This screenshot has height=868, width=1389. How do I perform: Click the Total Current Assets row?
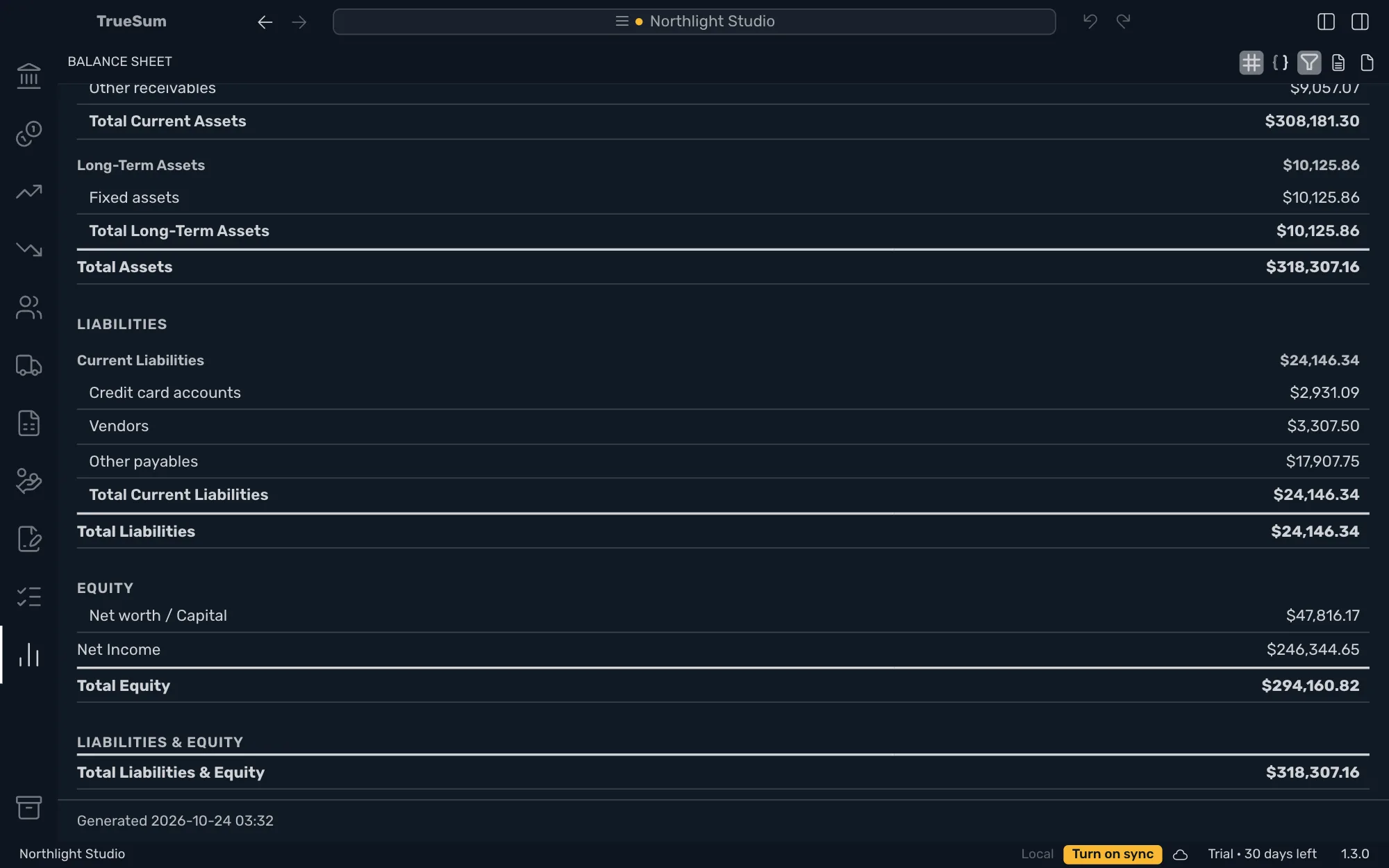pyautogui.click(x=723, y=122)
